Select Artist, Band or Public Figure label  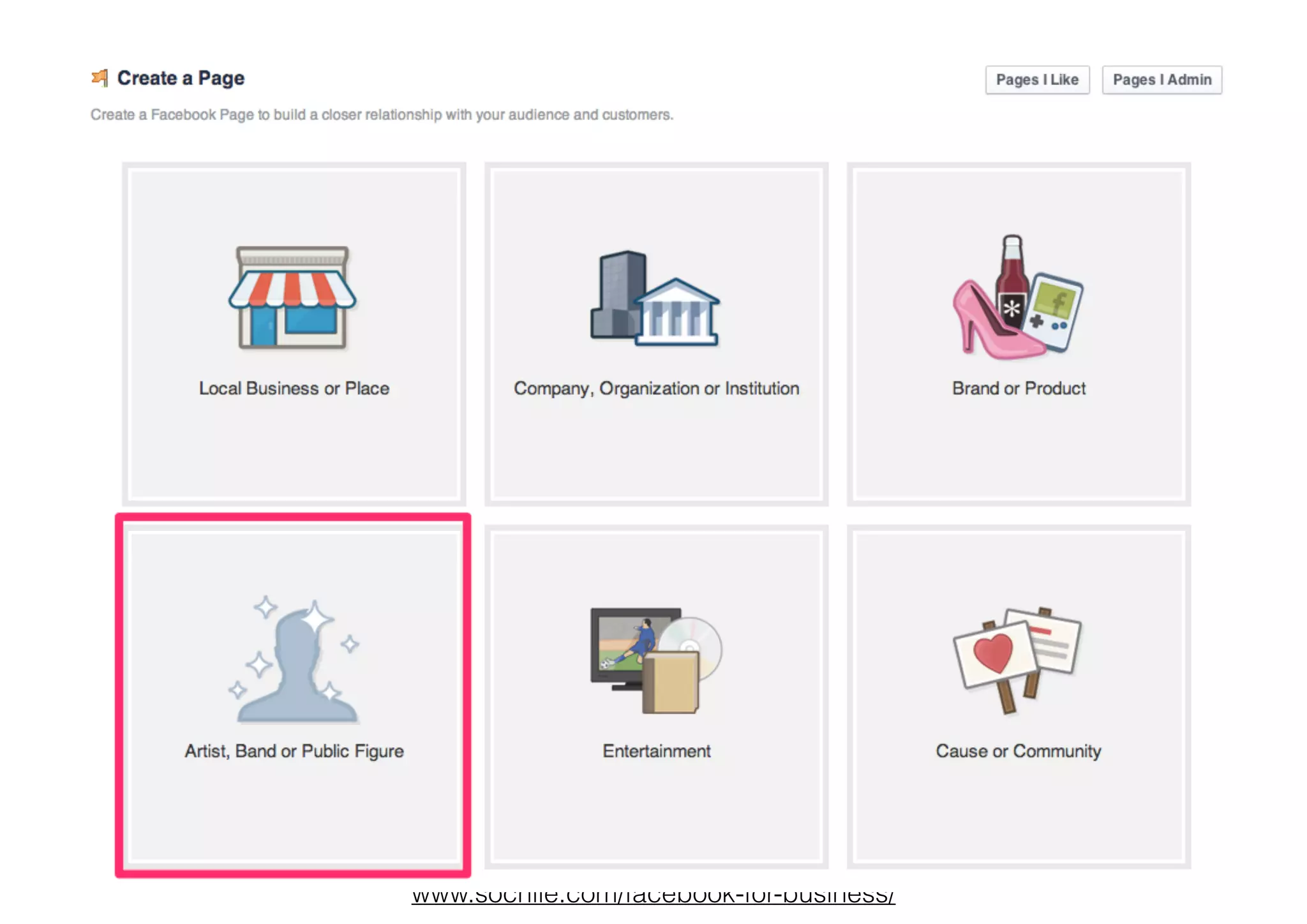[x=294, y=751]
